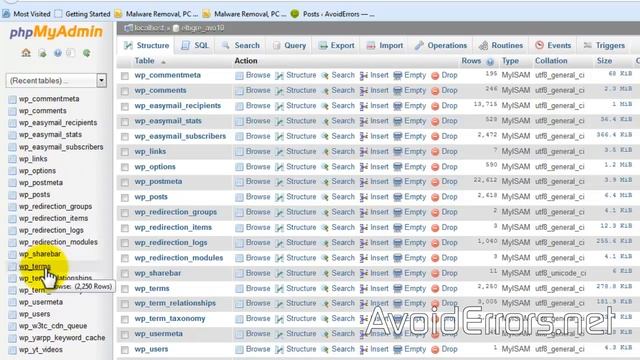Image resolution: width=640 pixels, height=360 pixels.
Task: Click the Structure icon for wp_comments
Action: tap(280, 91)
